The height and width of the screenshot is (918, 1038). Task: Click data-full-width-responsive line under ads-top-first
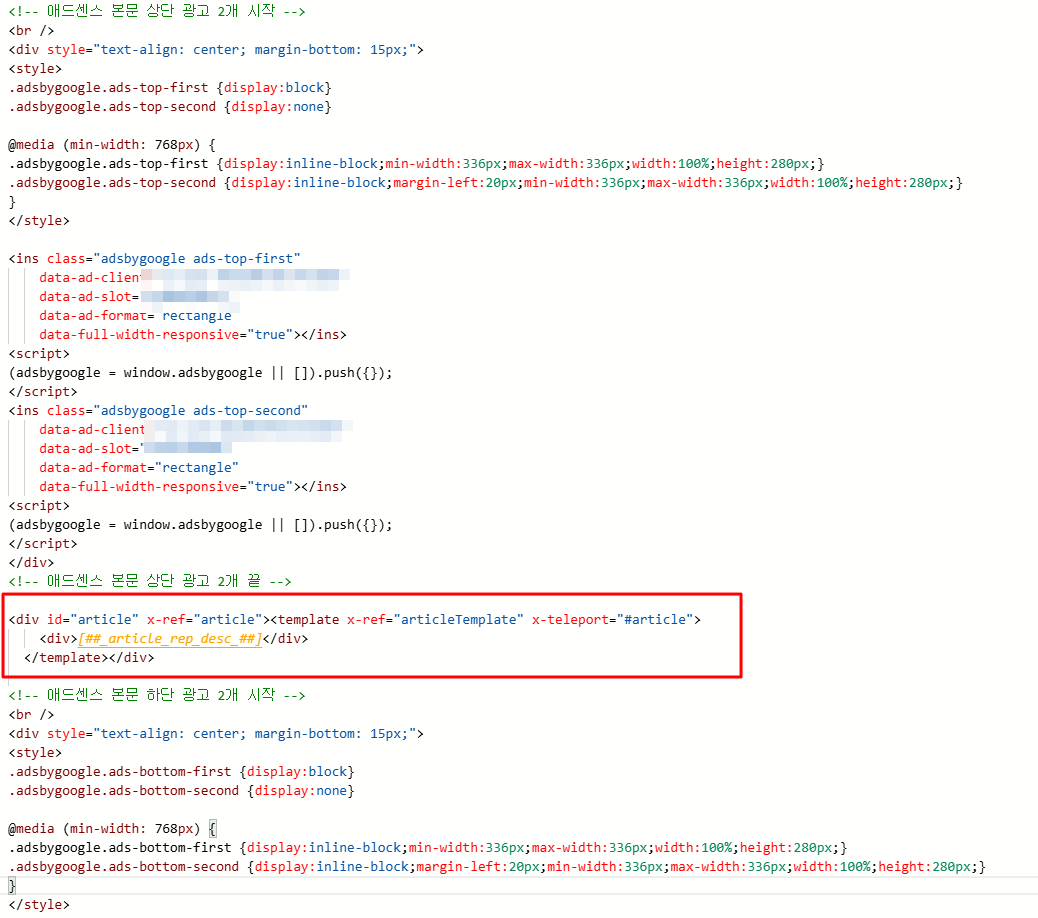193,335
